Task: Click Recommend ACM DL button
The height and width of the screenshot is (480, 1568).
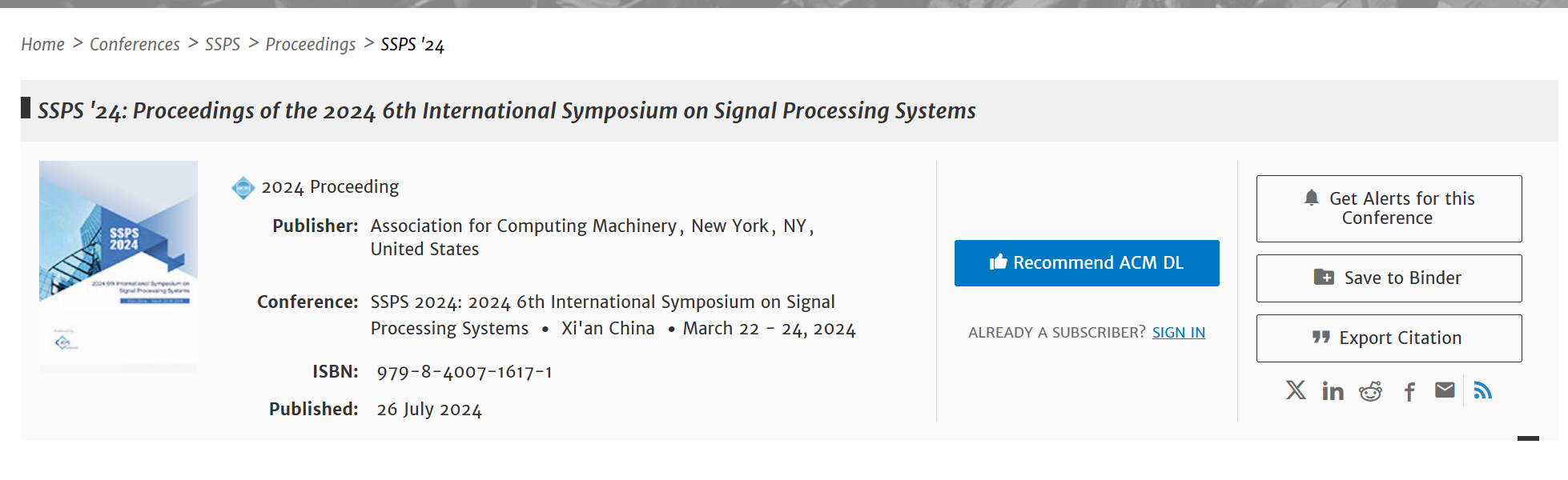Action: coord(1087,262)
